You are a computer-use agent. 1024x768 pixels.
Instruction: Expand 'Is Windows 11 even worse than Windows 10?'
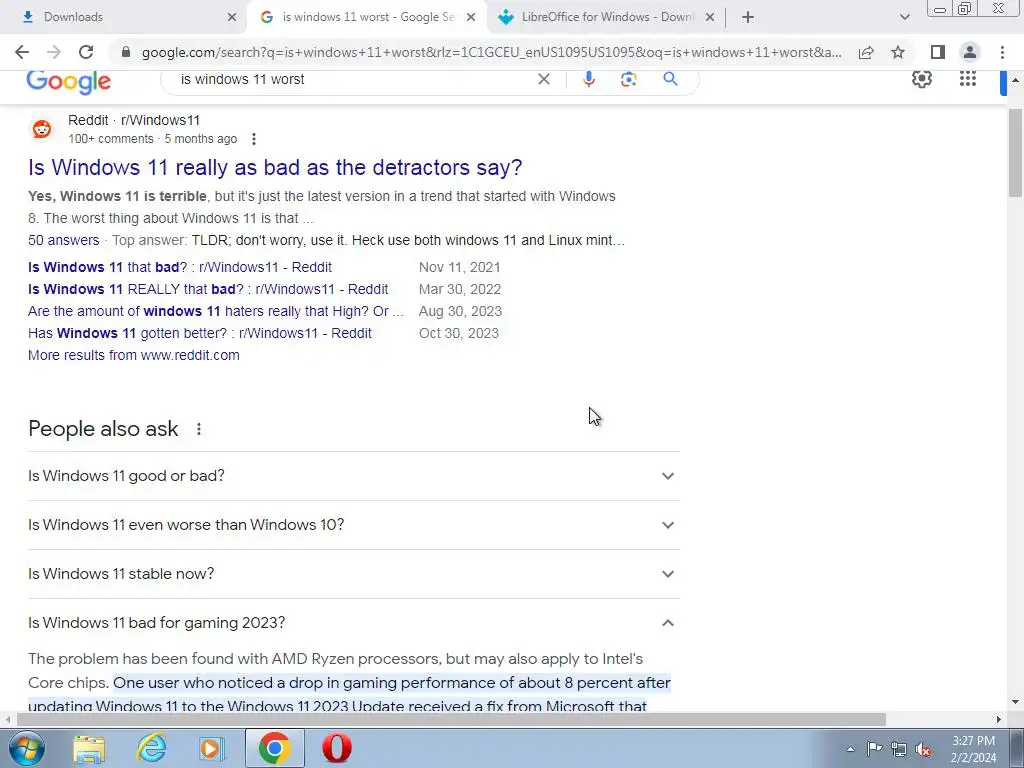pos(353,525)
